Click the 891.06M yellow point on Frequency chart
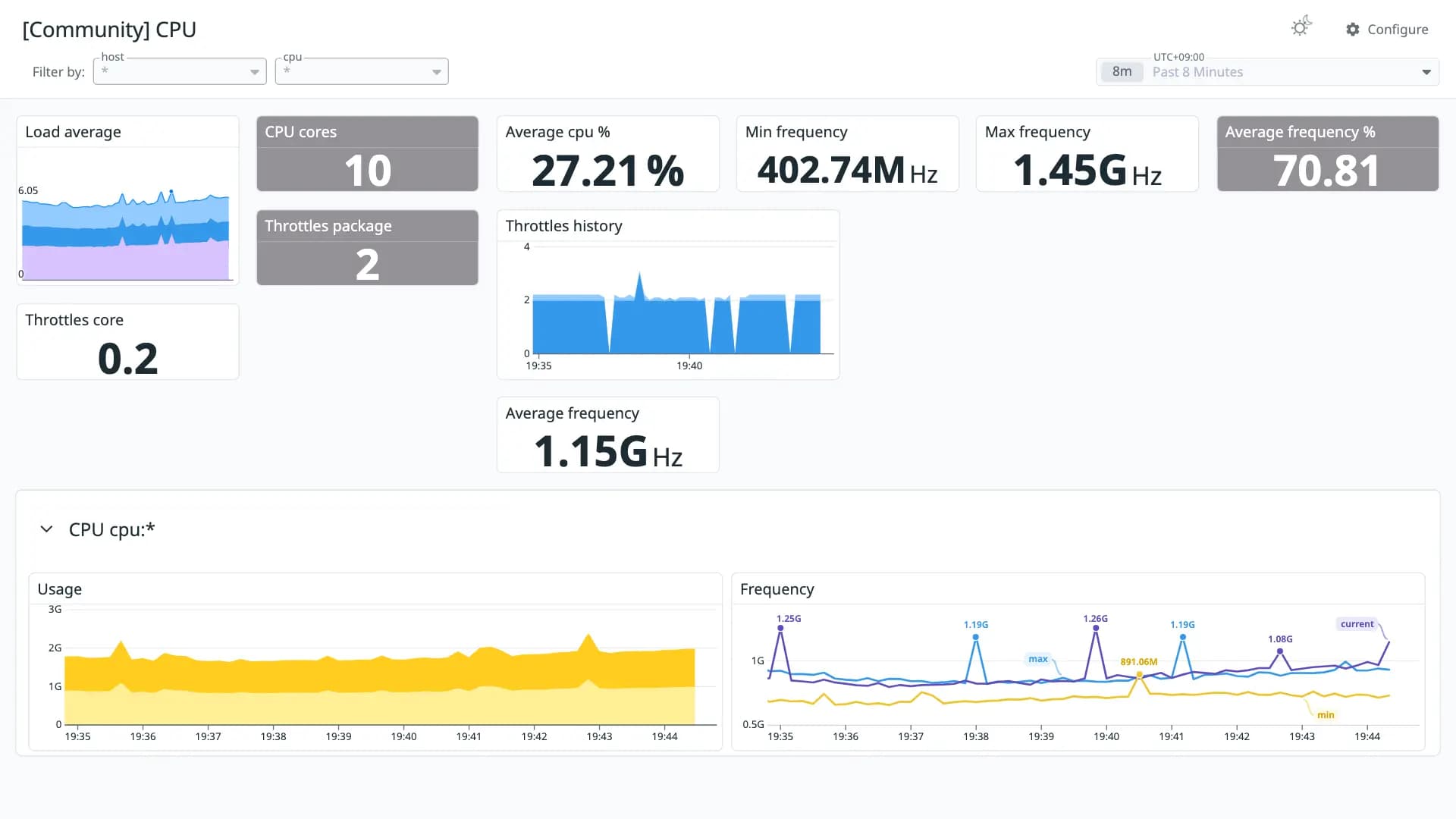 click(x=1139, y=674)
